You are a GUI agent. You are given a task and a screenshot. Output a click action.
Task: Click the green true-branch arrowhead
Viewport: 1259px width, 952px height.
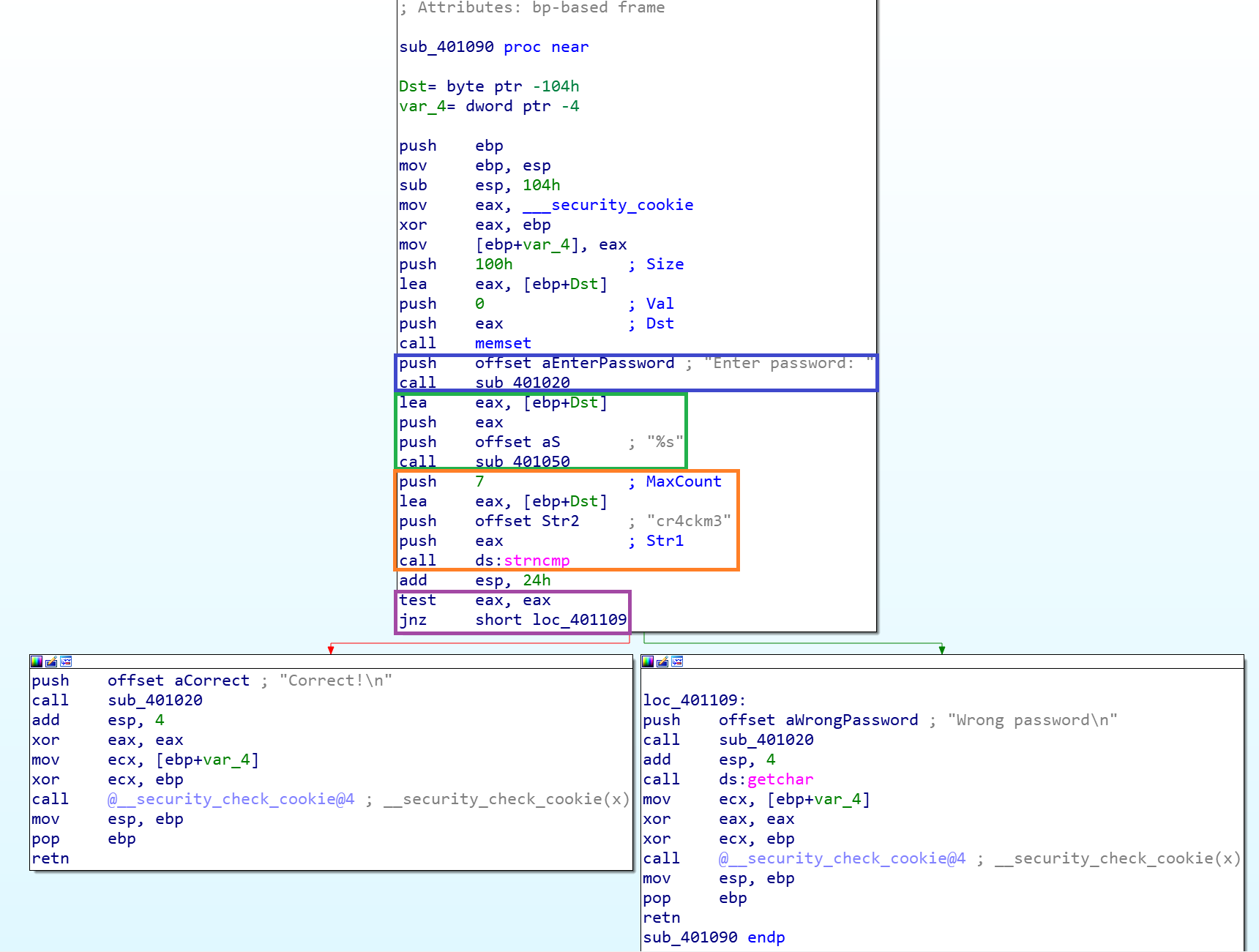pos(942,649)
